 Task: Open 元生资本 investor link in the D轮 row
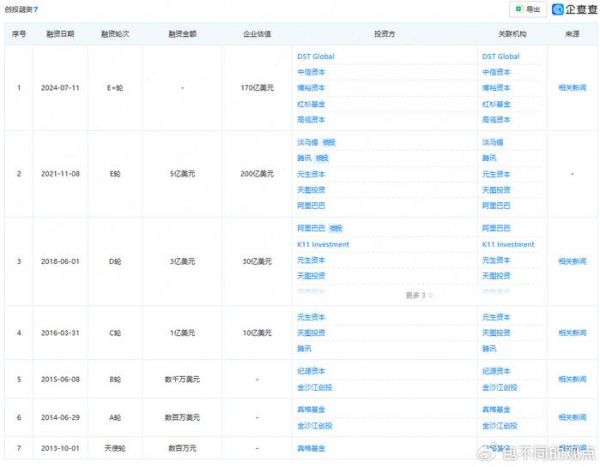point(311,260)
